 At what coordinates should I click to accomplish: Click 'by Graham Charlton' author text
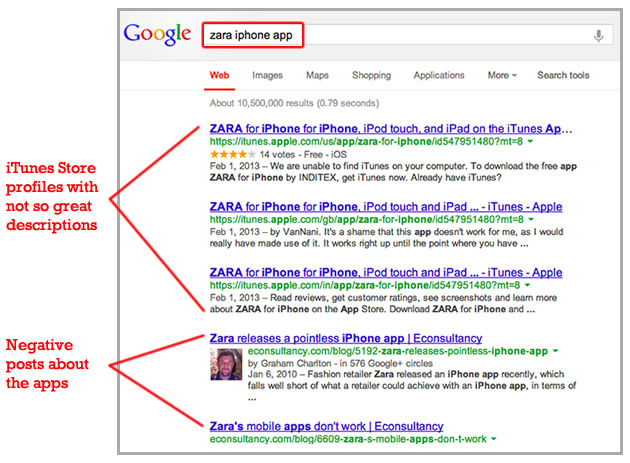click(x=289, y=363)
